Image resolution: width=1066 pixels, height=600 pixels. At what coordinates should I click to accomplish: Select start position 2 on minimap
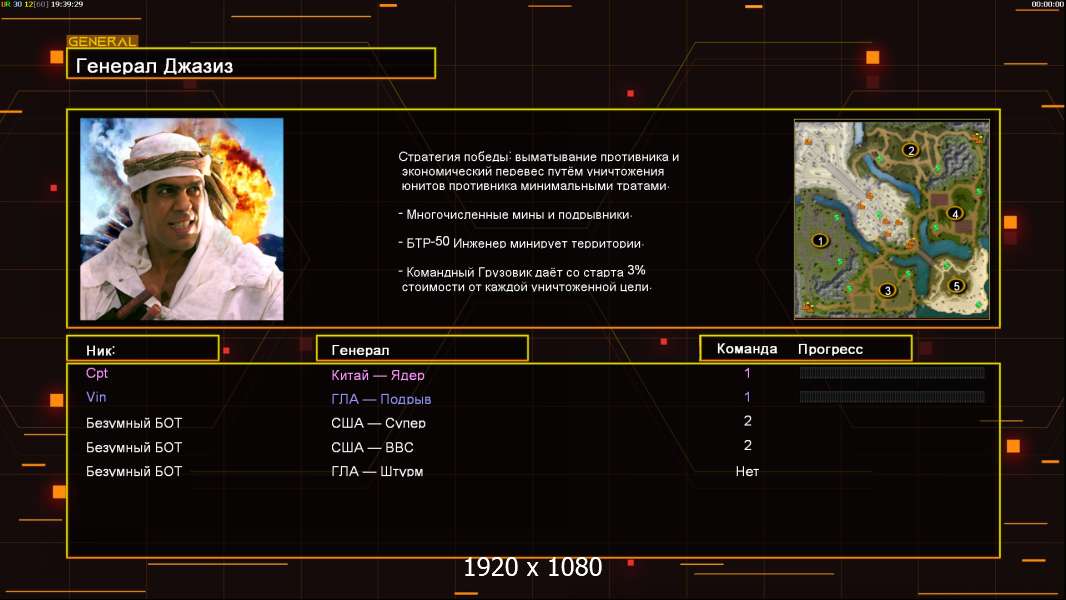910,150
